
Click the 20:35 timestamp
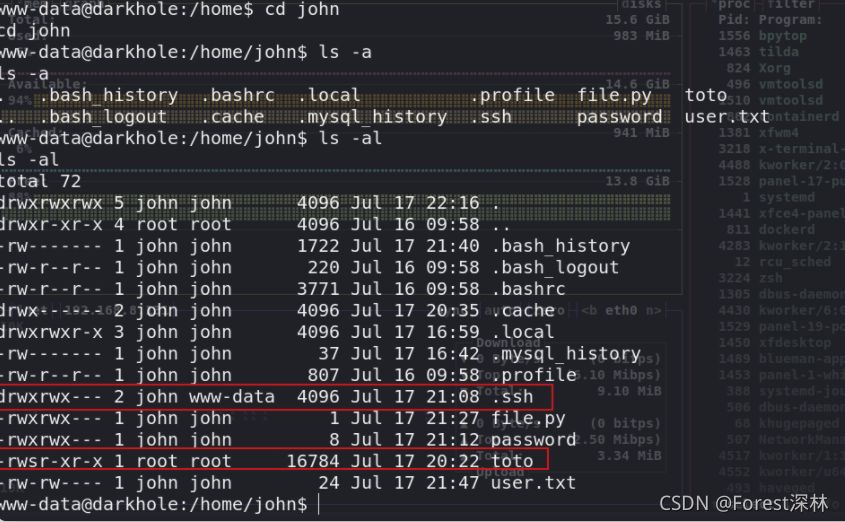pyautogui.click(x=453, y=311)
